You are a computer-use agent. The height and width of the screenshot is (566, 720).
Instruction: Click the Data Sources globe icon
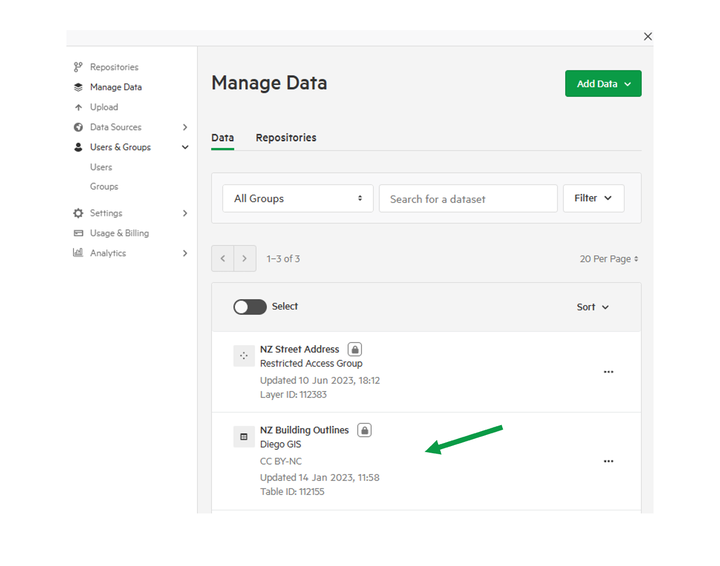pyautogui.click(x=78, y=127)
